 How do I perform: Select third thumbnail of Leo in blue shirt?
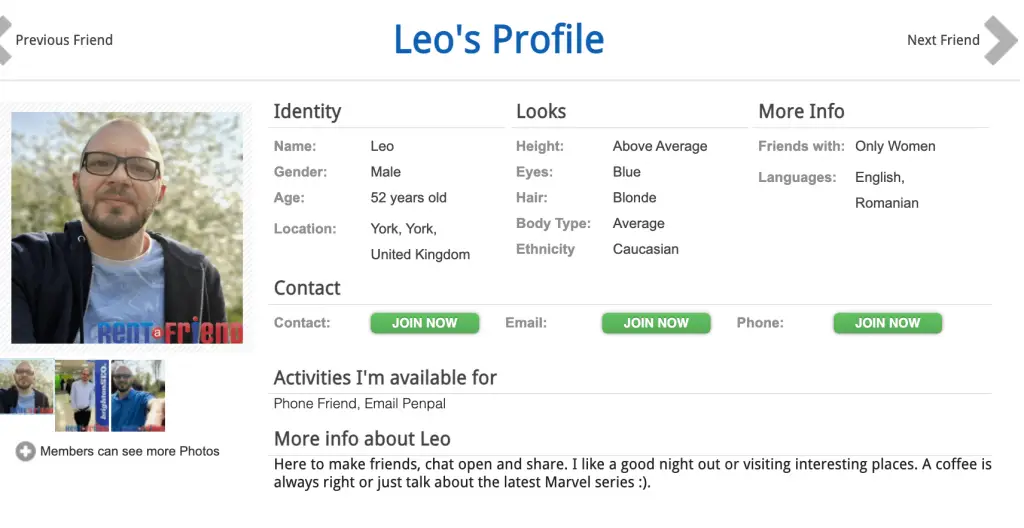coord(138,395)
